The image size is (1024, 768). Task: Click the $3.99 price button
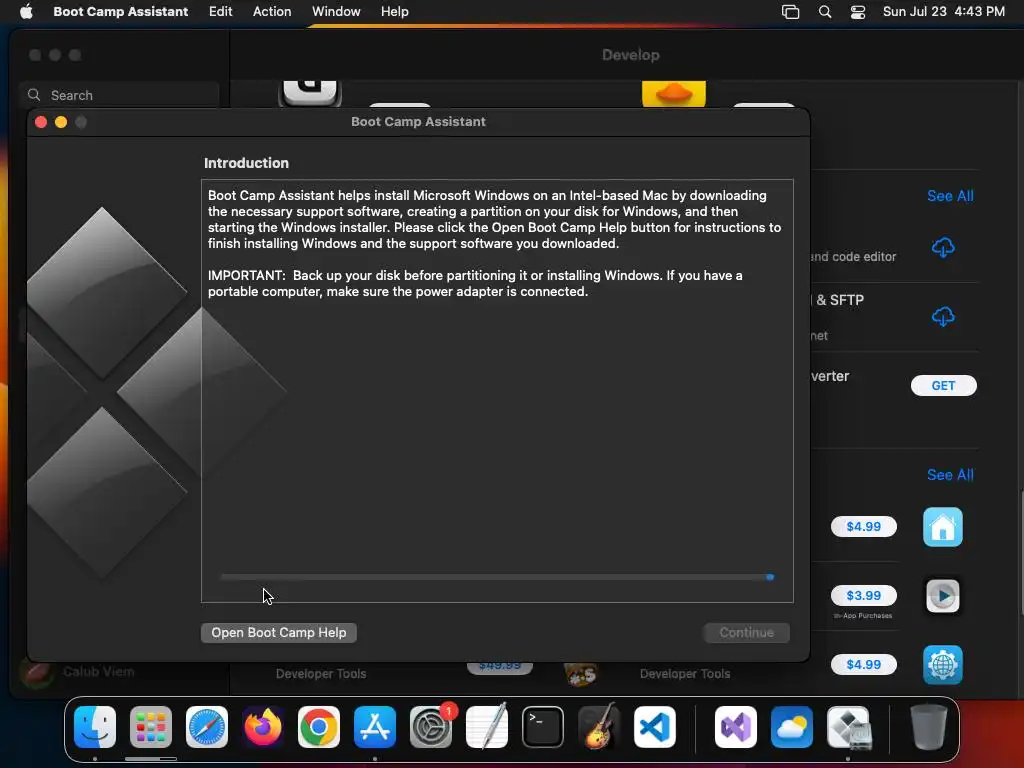[863, 596]
